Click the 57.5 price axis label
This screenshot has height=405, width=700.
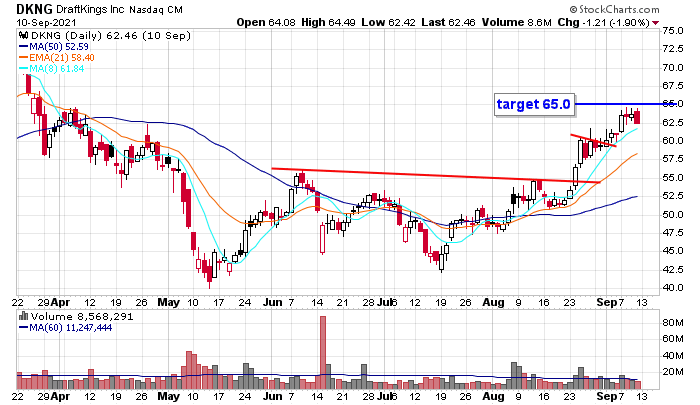(x=673, y=159)
